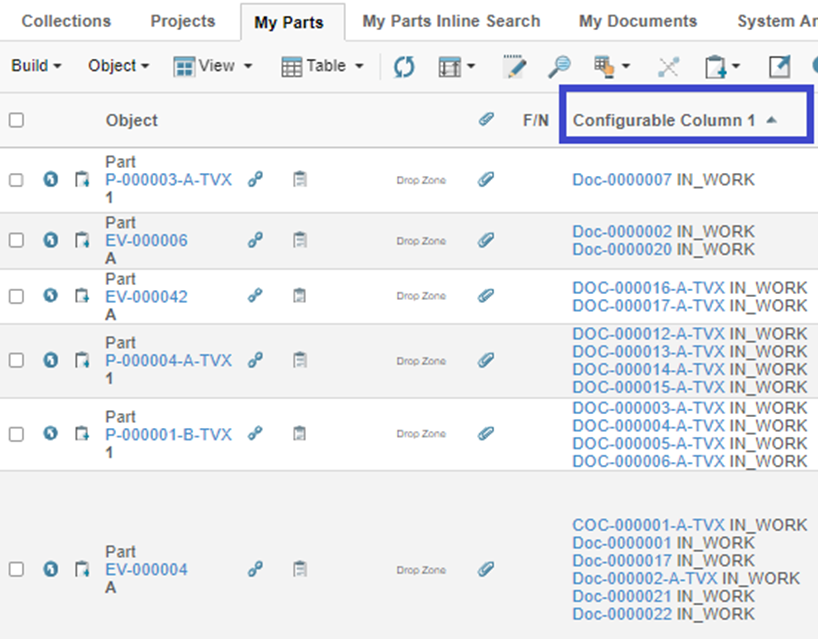Open the Build dropdown menu
This screenshot has width=818, height=639.
(36, 66)
